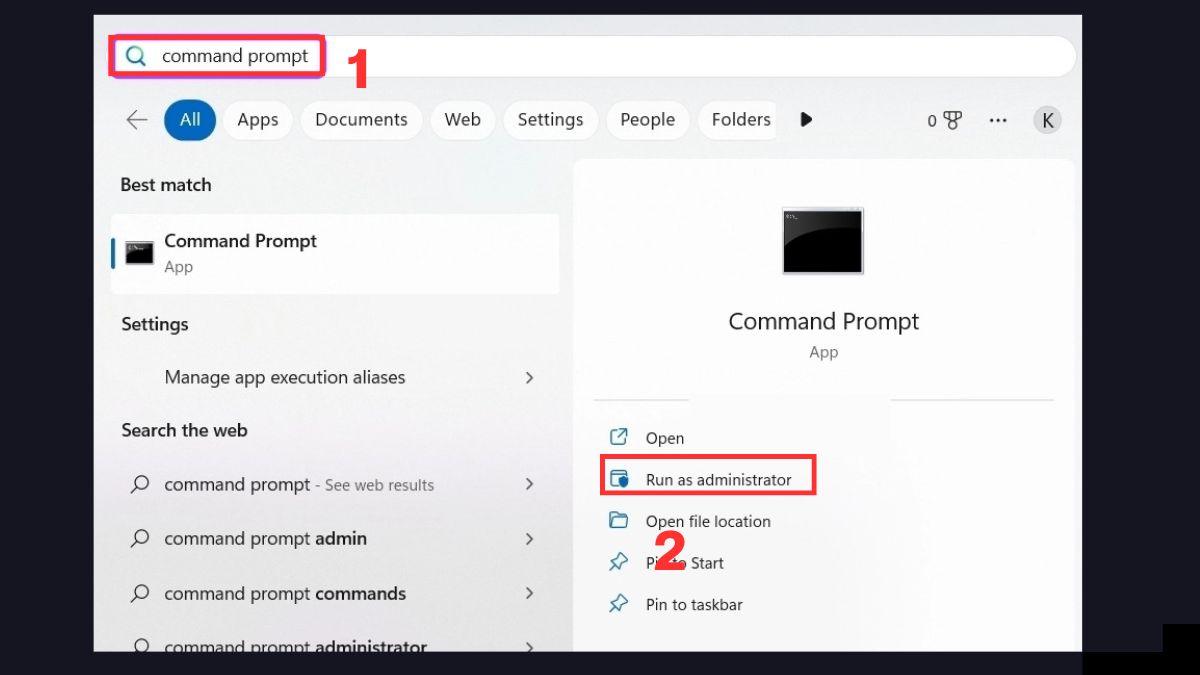Image resolution: width=1200 pixels, height=675 pixels.
Task: Click the search magnifier icon
Action: pyautogui.click(x=136, y=56)
